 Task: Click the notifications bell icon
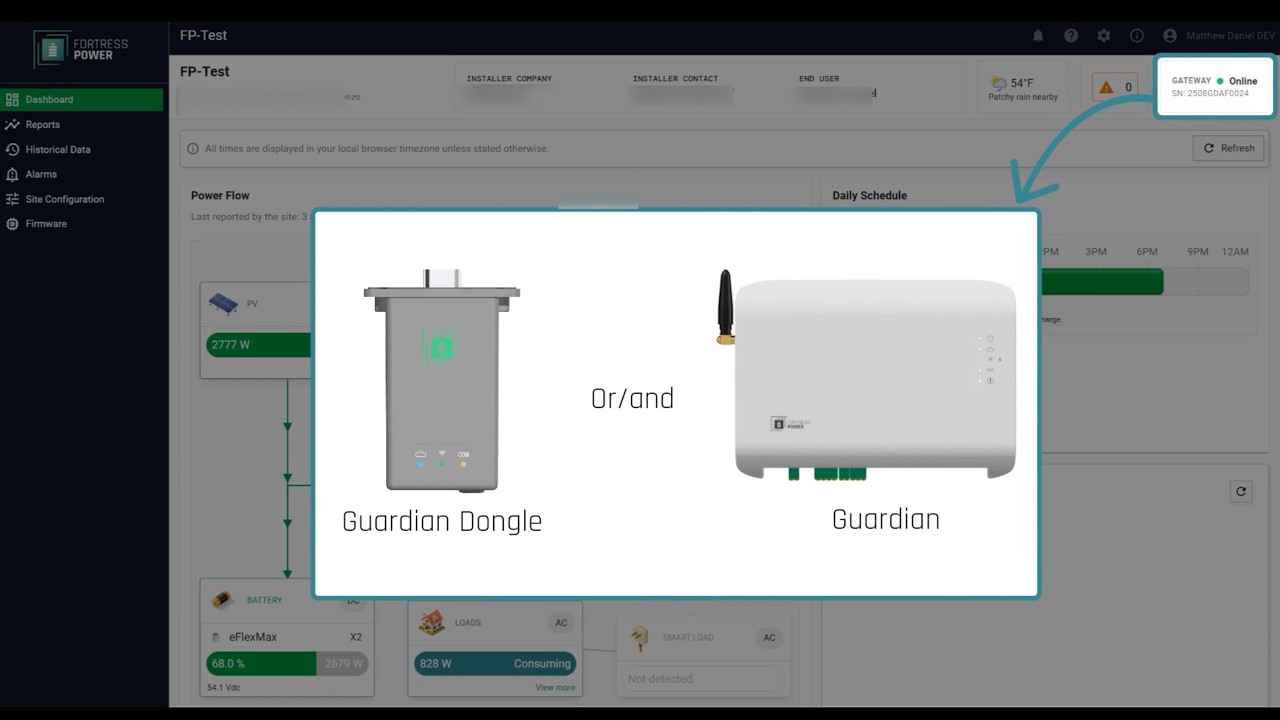[1038, 35]
